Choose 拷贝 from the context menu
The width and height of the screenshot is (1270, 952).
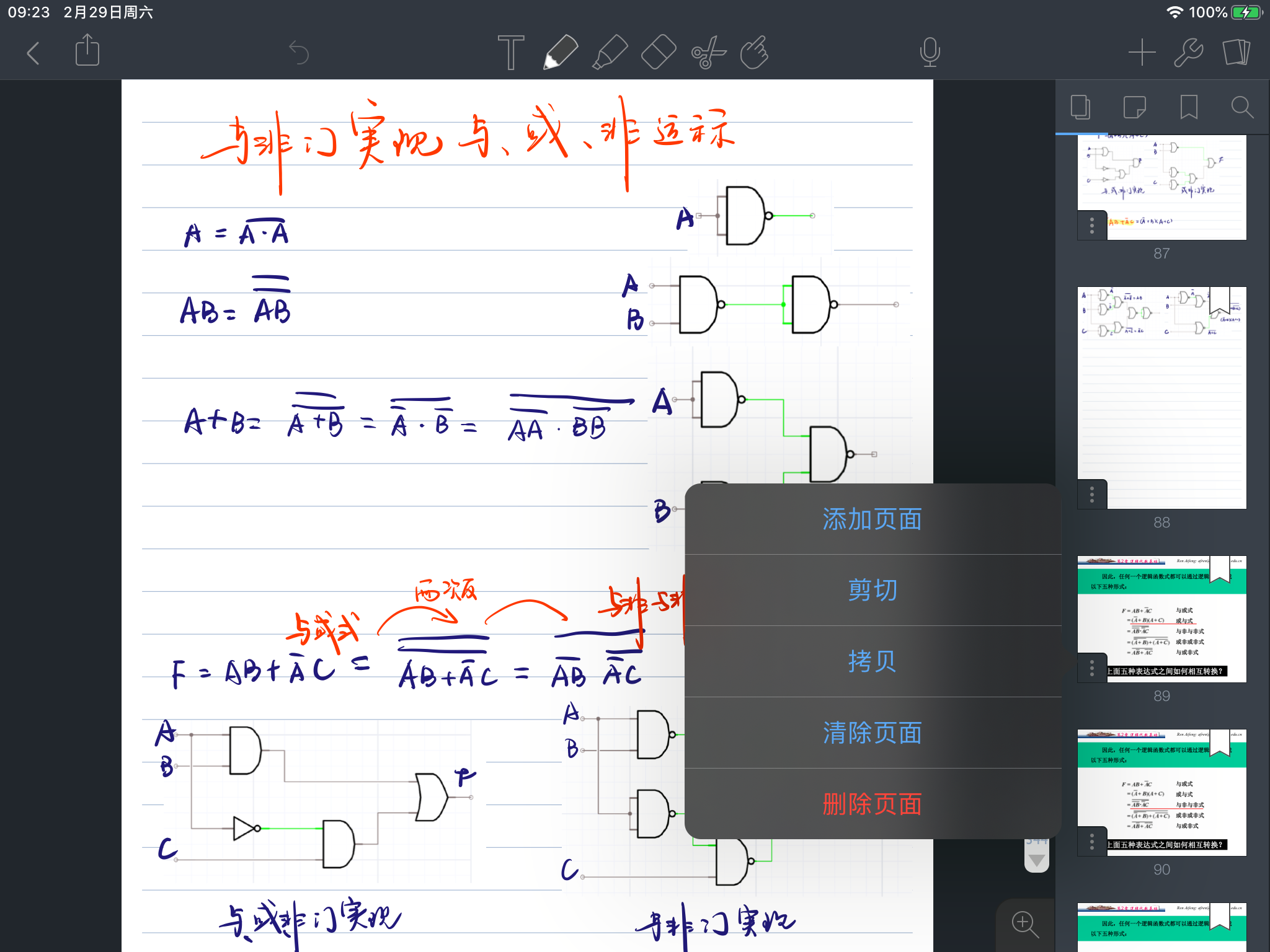(x=872, y=661)
